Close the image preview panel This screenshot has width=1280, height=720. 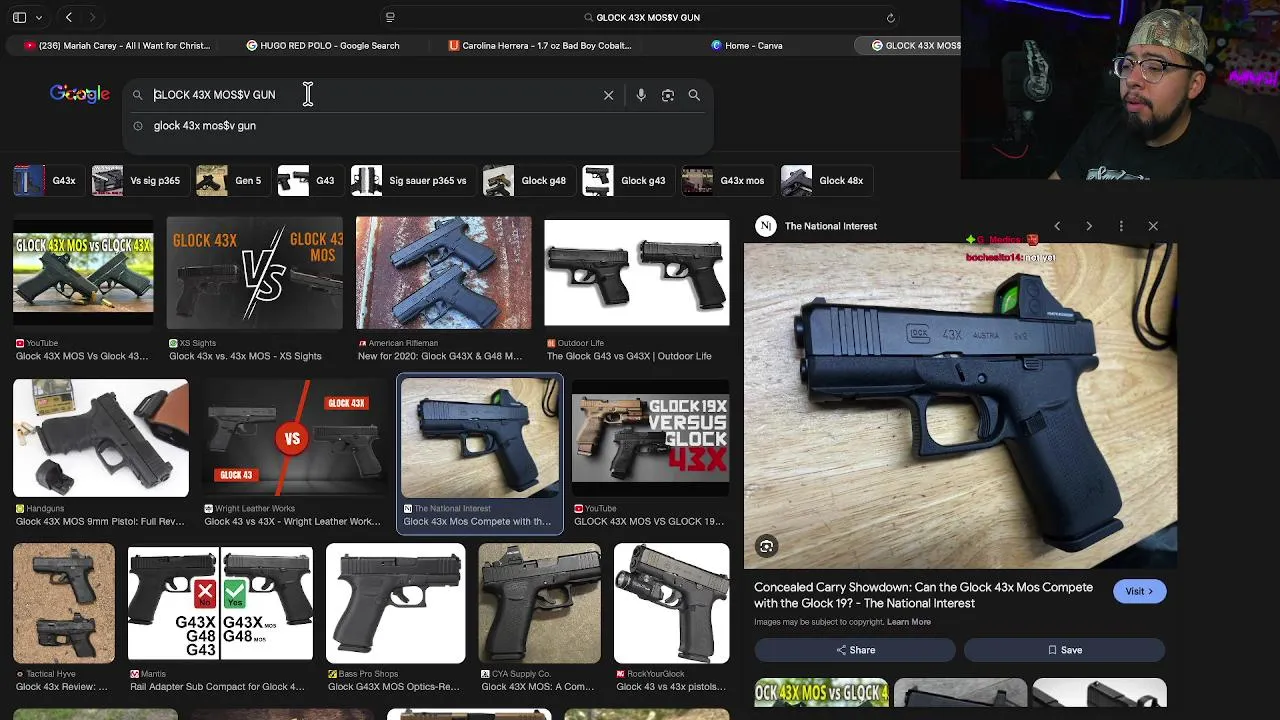click(1153, 226)
